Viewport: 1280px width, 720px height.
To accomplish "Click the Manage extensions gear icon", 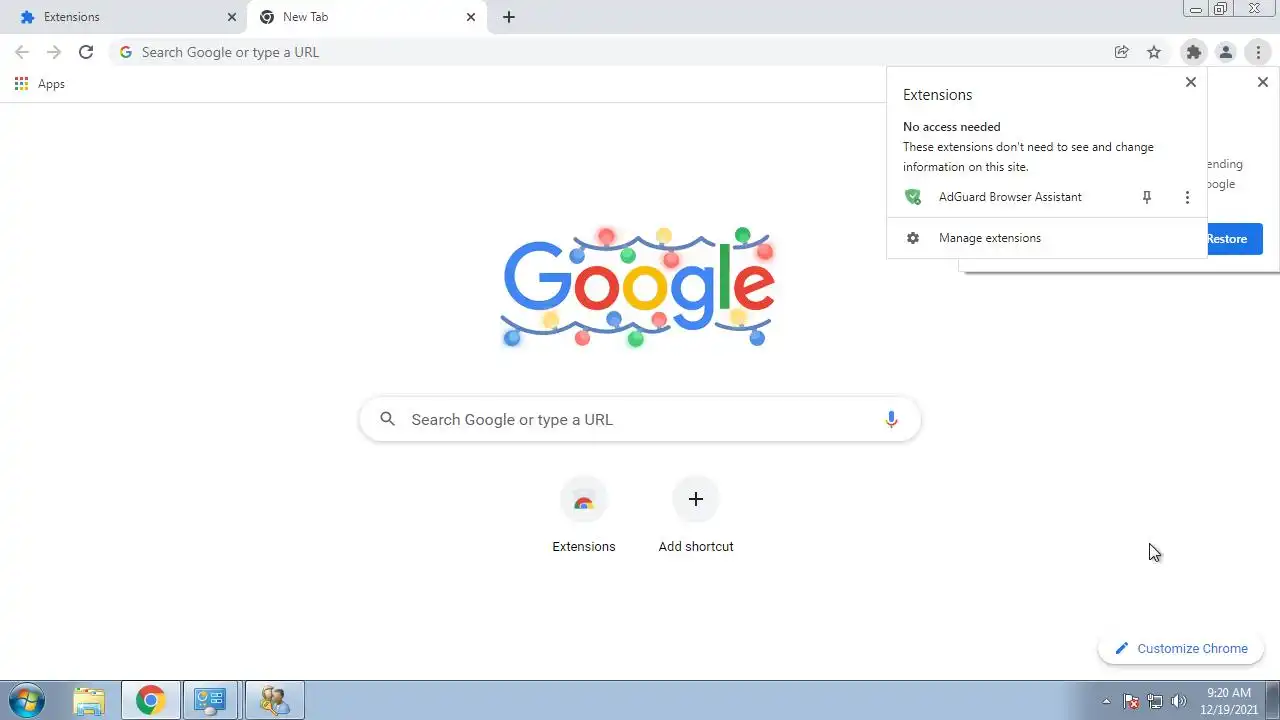I will tap(912, 238).
